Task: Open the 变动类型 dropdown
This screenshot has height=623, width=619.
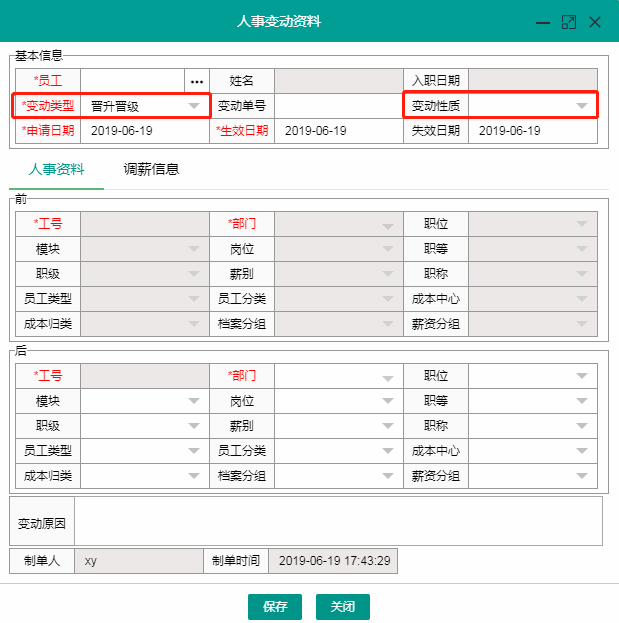Action: tap(194, 106)
